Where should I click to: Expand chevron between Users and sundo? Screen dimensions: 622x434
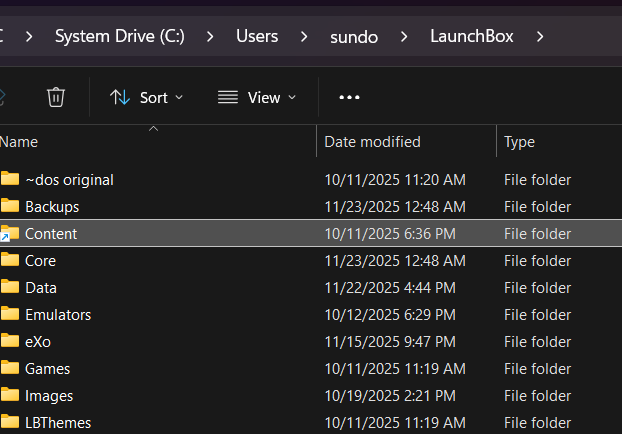pyautogui.click(x=306, y=37)
